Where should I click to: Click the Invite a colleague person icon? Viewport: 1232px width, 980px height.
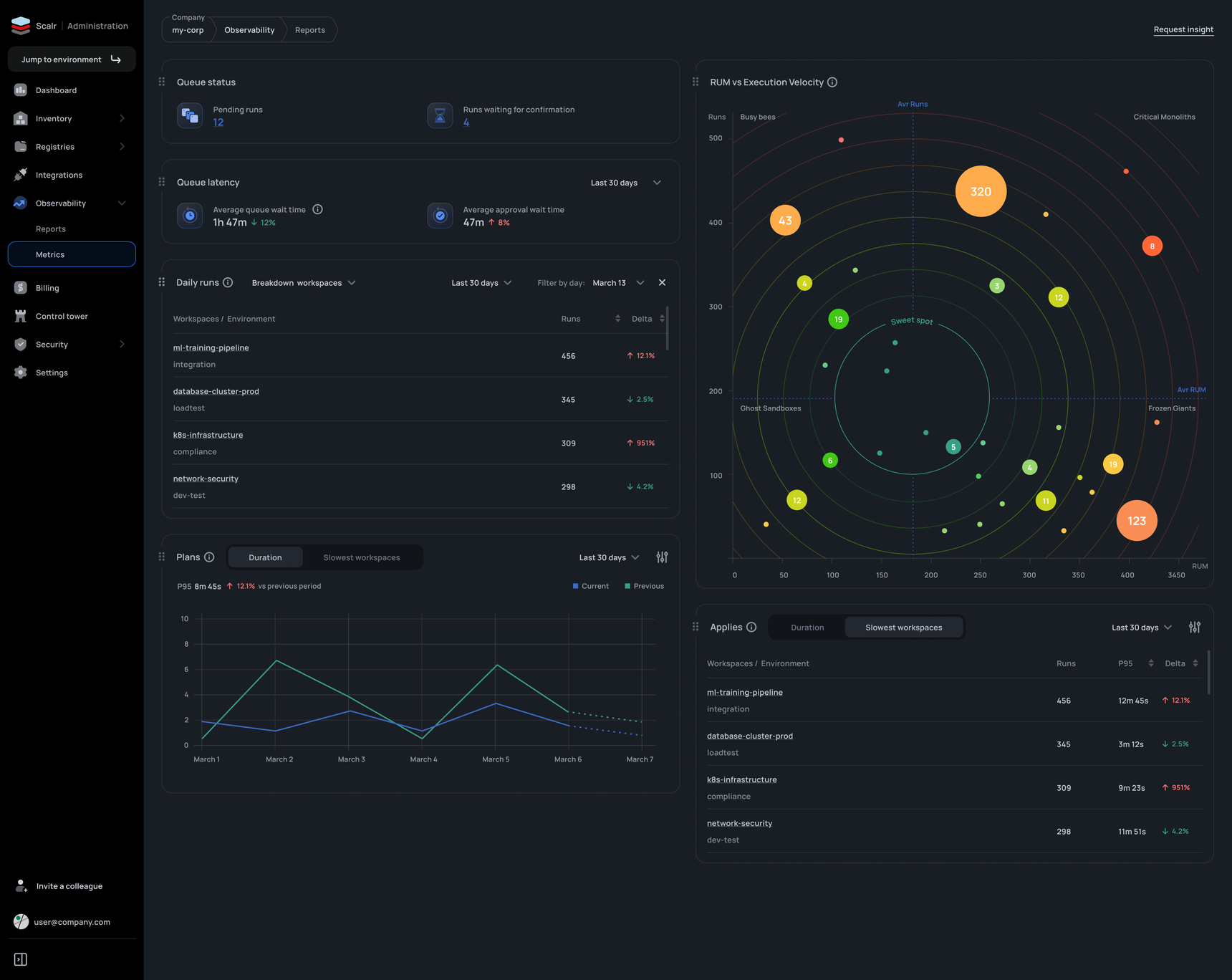pyautogui.click(x=21, y=886)
